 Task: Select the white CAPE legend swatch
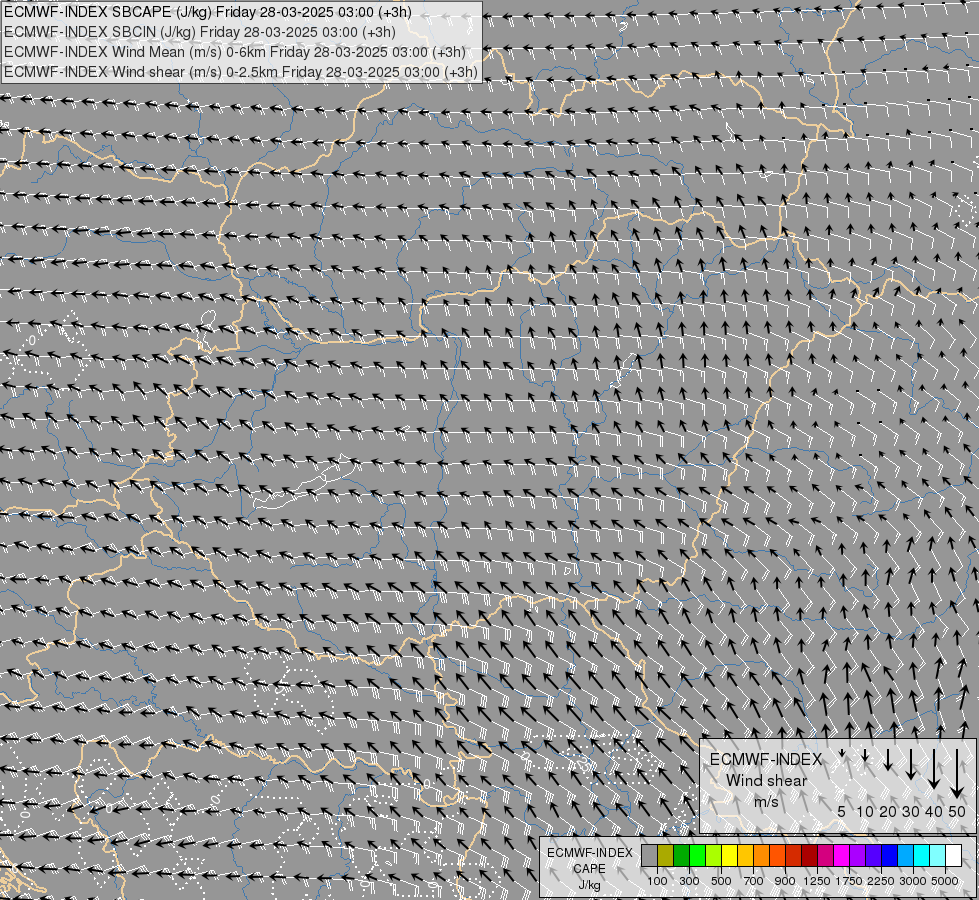953,856
